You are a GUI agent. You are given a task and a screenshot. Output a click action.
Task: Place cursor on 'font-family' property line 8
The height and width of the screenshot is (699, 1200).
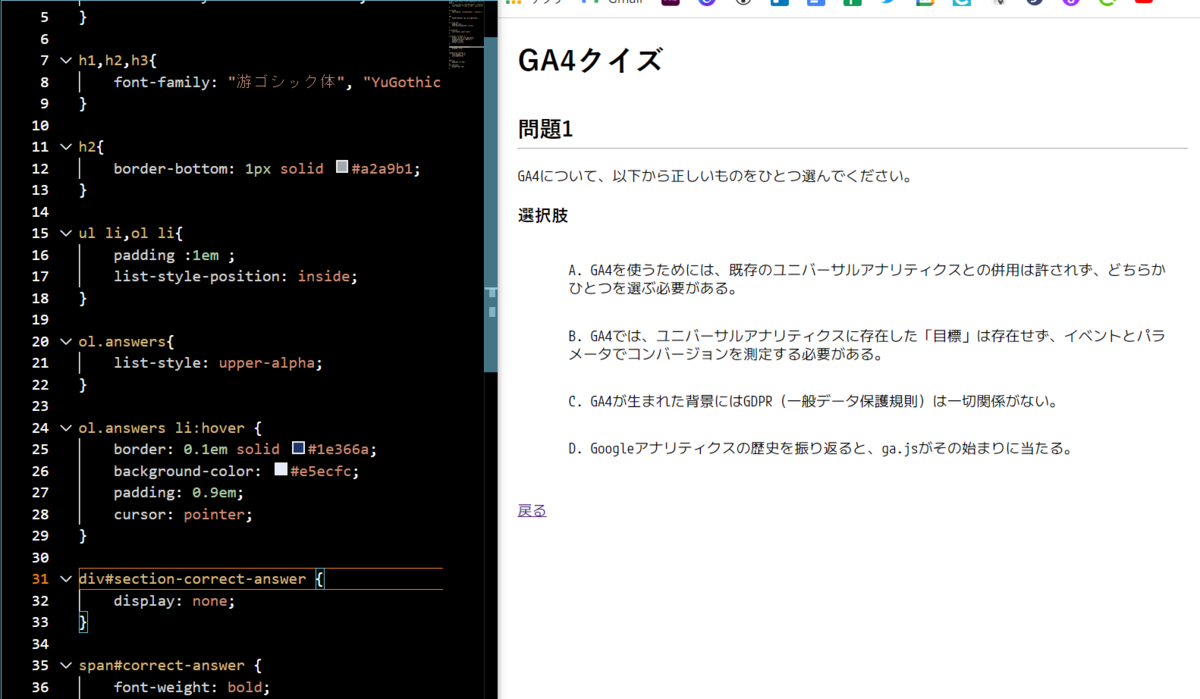(276, 82)
